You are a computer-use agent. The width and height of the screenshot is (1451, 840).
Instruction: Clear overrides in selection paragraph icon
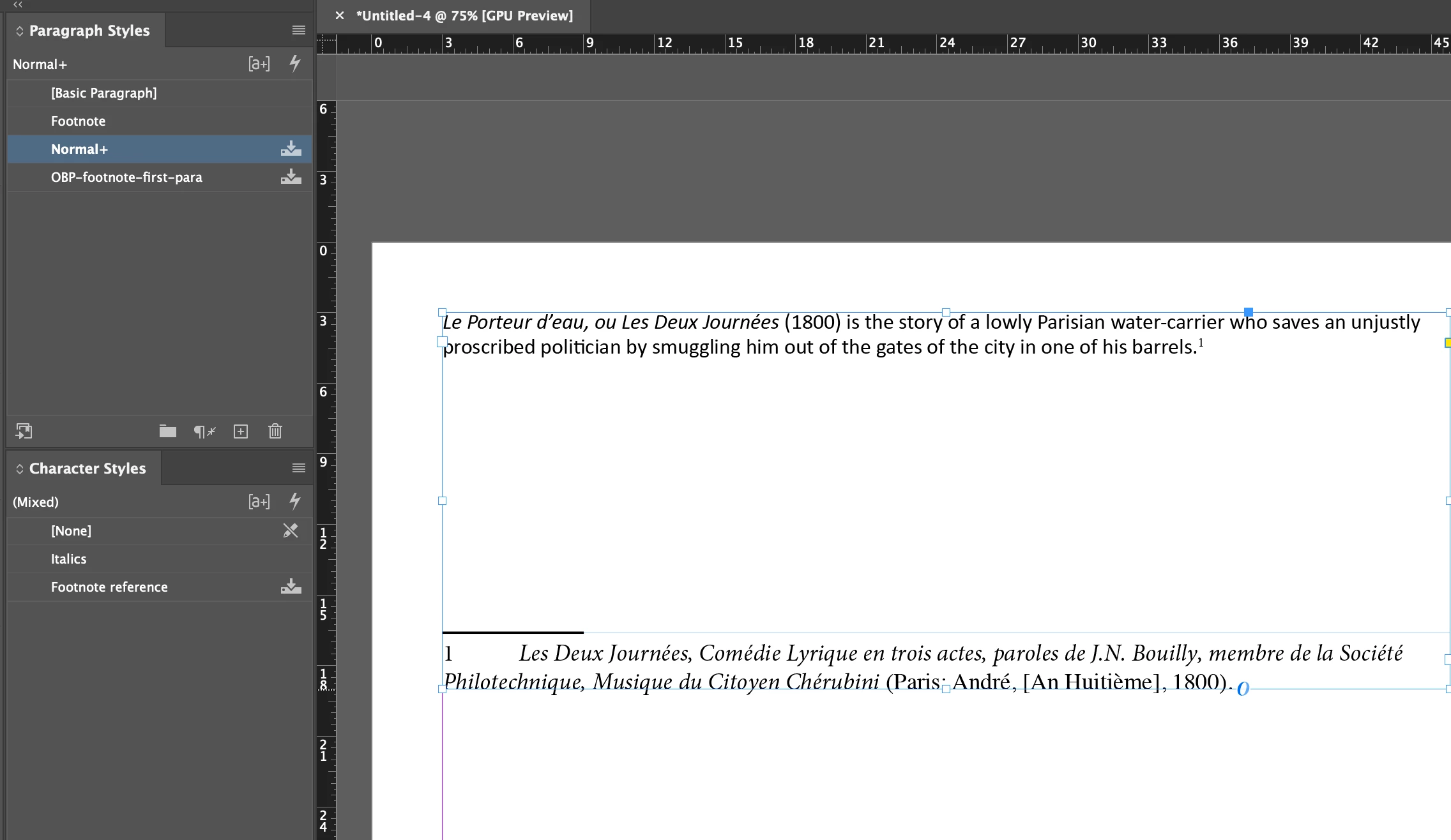(204, 431)
